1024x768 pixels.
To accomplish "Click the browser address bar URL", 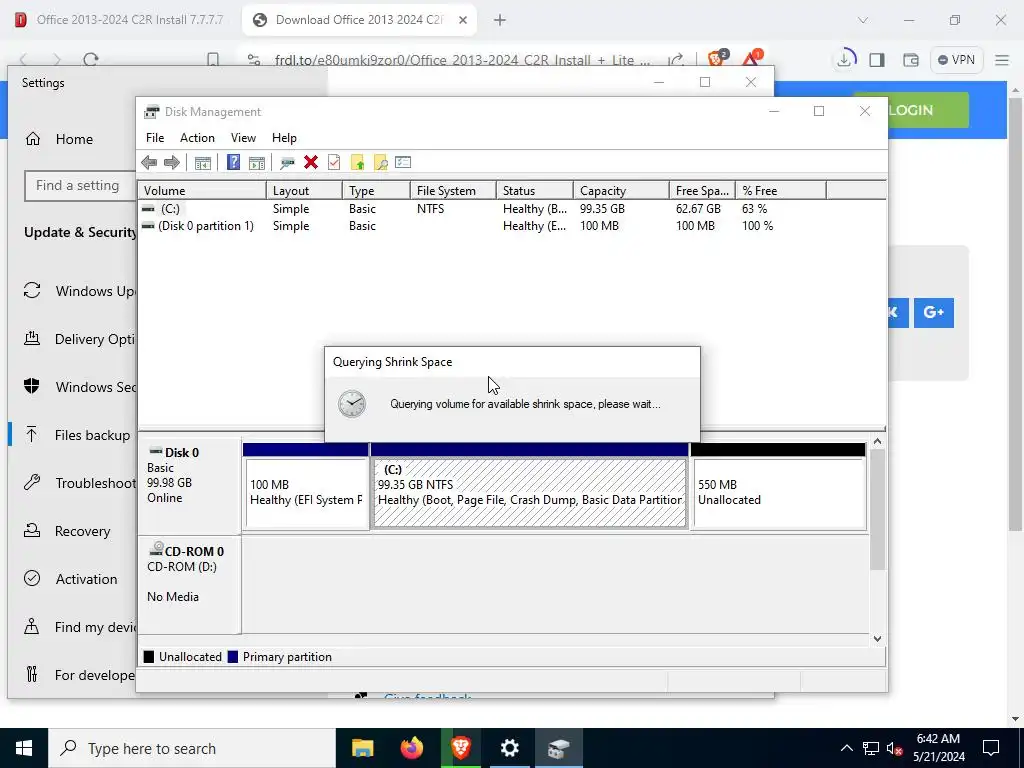I will [x=462, y=60].
